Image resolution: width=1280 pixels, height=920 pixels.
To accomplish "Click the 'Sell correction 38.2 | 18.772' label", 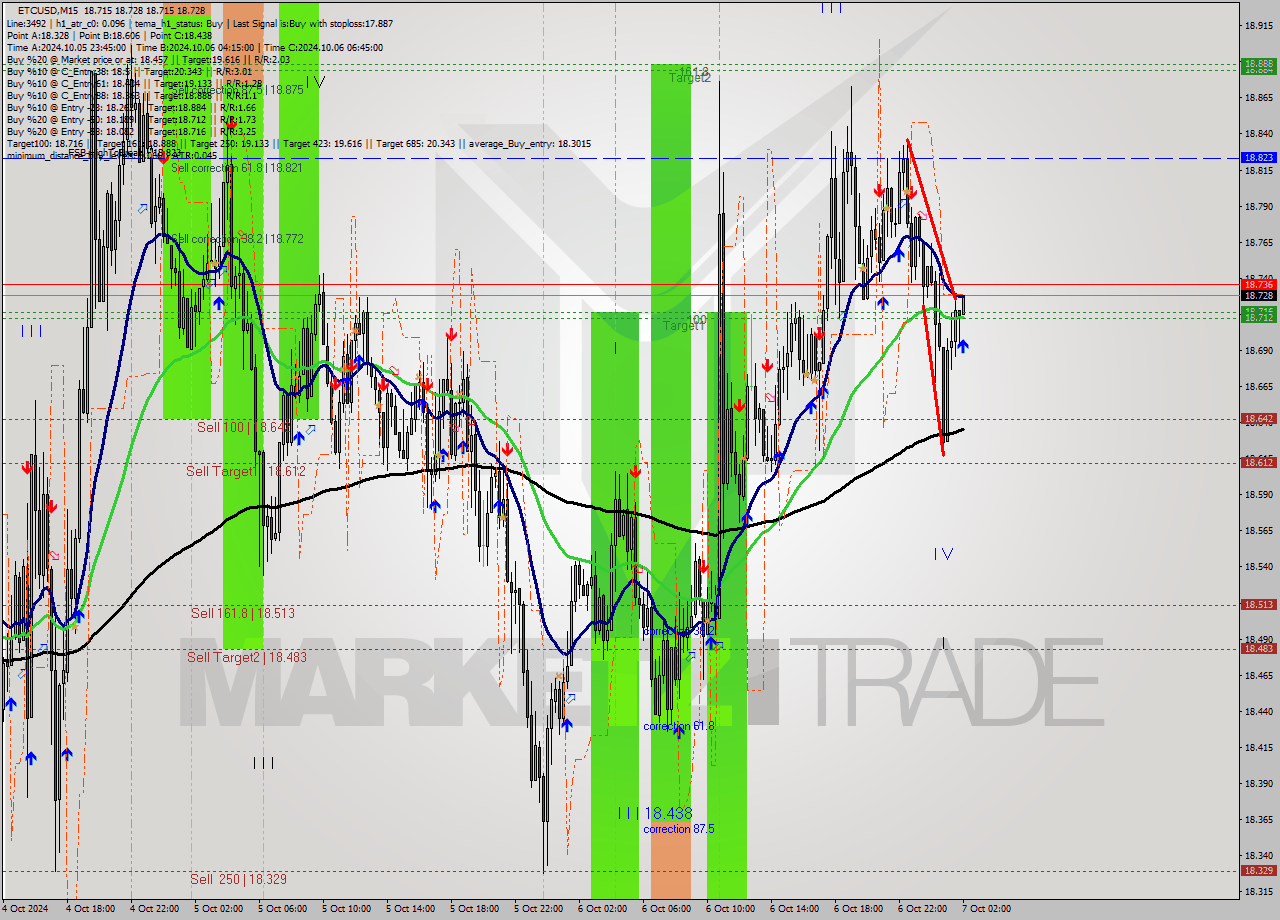I will click(x=237, y=238).
